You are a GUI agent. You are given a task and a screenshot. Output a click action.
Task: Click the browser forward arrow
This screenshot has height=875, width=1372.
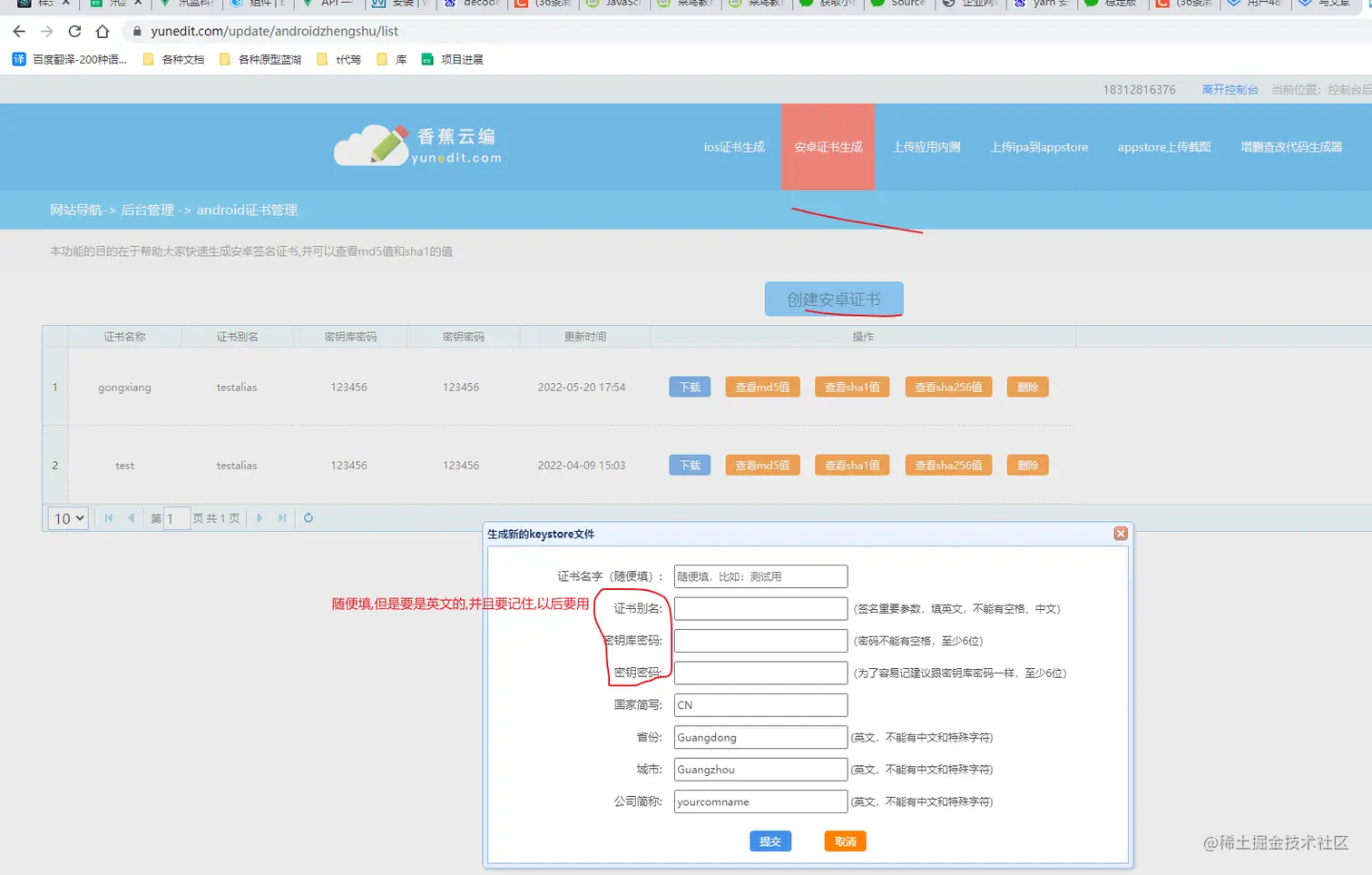pyautogui.click(x=47, y=31)
